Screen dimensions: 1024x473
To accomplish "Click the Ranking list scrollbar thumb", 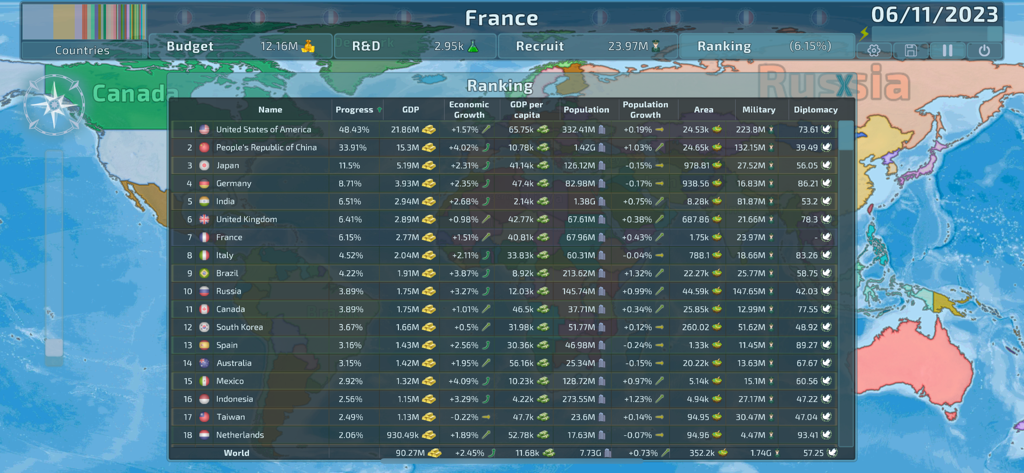I will (846, 136).
